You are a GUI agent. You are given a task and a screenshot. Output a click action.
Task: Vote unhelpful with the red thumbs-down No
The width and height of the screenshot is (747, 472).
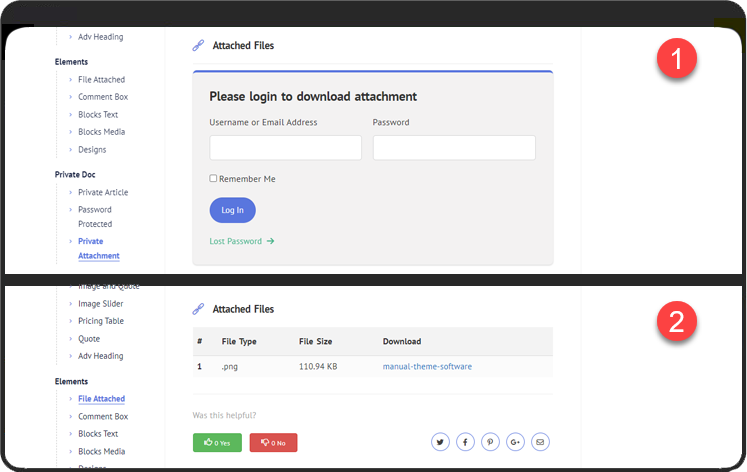pyautogui.click(x=273, y=442)
